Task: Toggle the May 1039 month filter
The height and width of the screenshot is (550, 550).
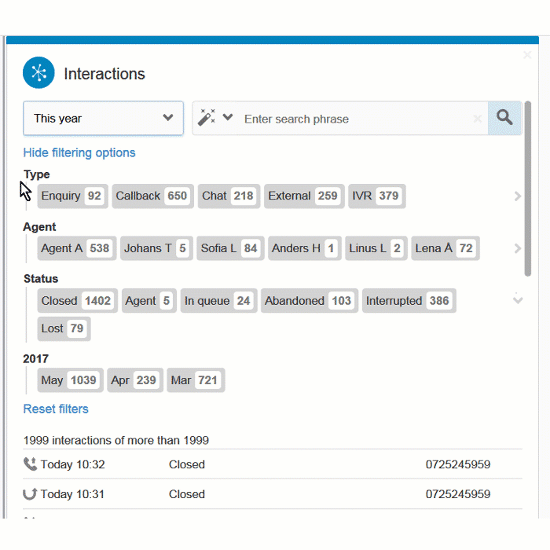Action: click(70, 380)
